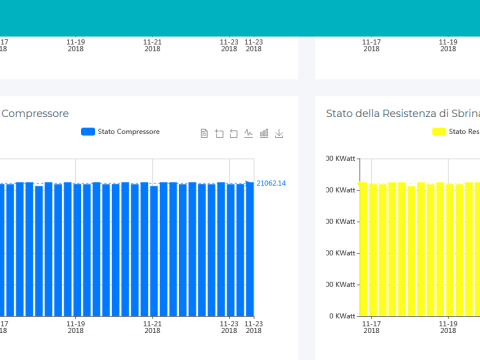Click the blue bar at 11-19 tick
Screen dimensions: 480x360
tap(77, 250)
